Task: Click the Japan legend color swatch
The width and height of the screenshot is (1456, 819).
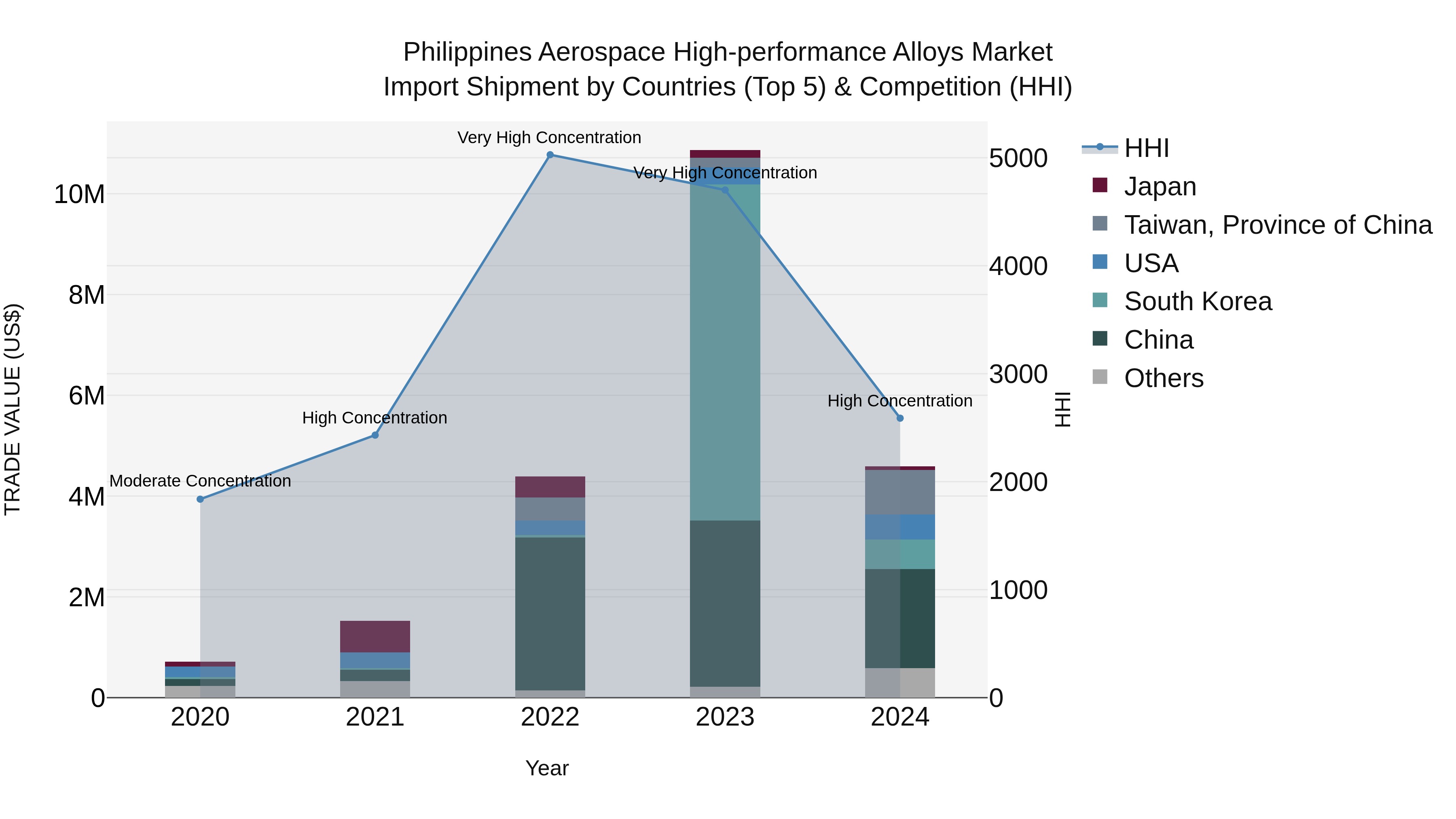Action: [x=1100, y=185]
